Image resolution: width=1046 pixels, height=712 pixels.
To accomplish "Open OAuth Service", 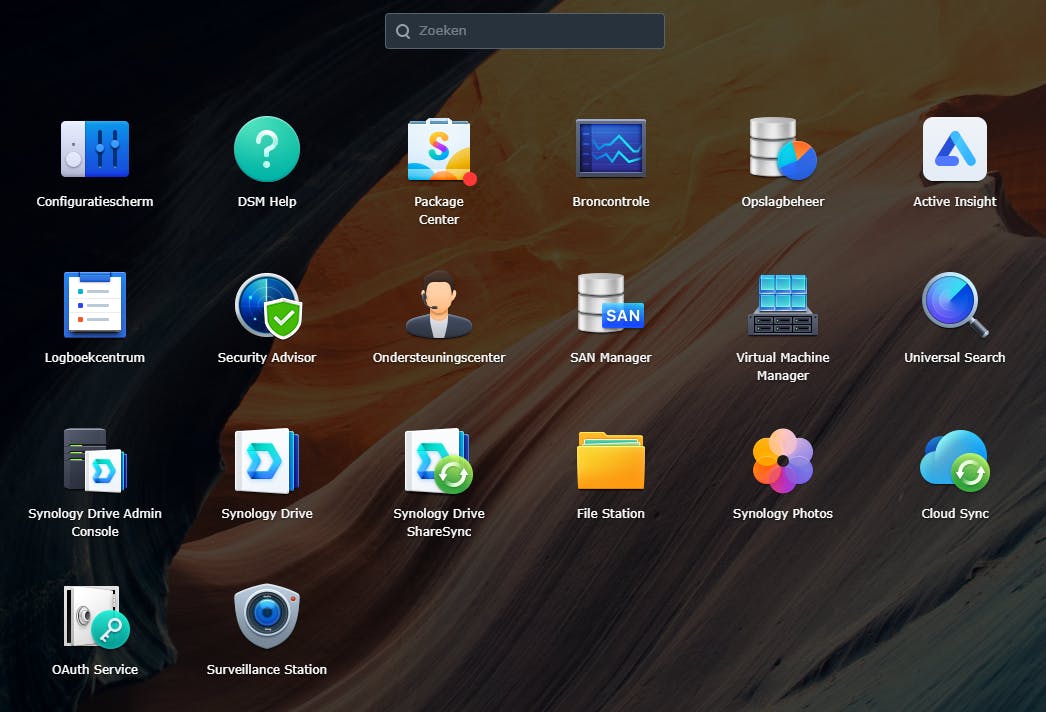I will (96, 617).
